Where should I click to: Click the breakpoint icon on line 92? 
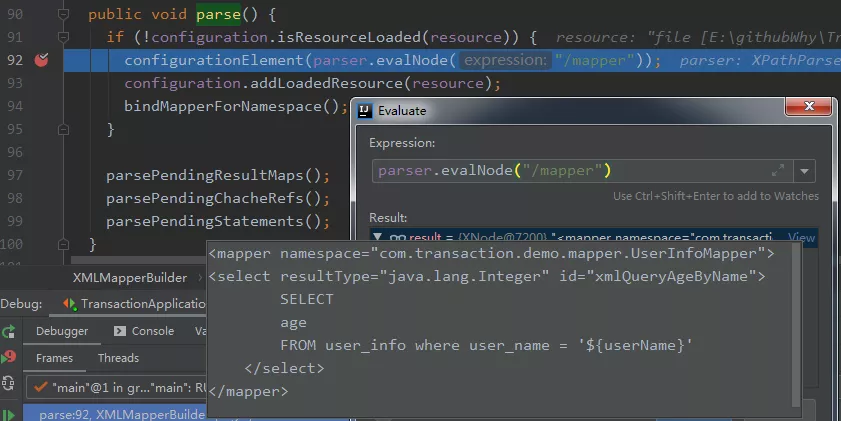click(41, 60)
